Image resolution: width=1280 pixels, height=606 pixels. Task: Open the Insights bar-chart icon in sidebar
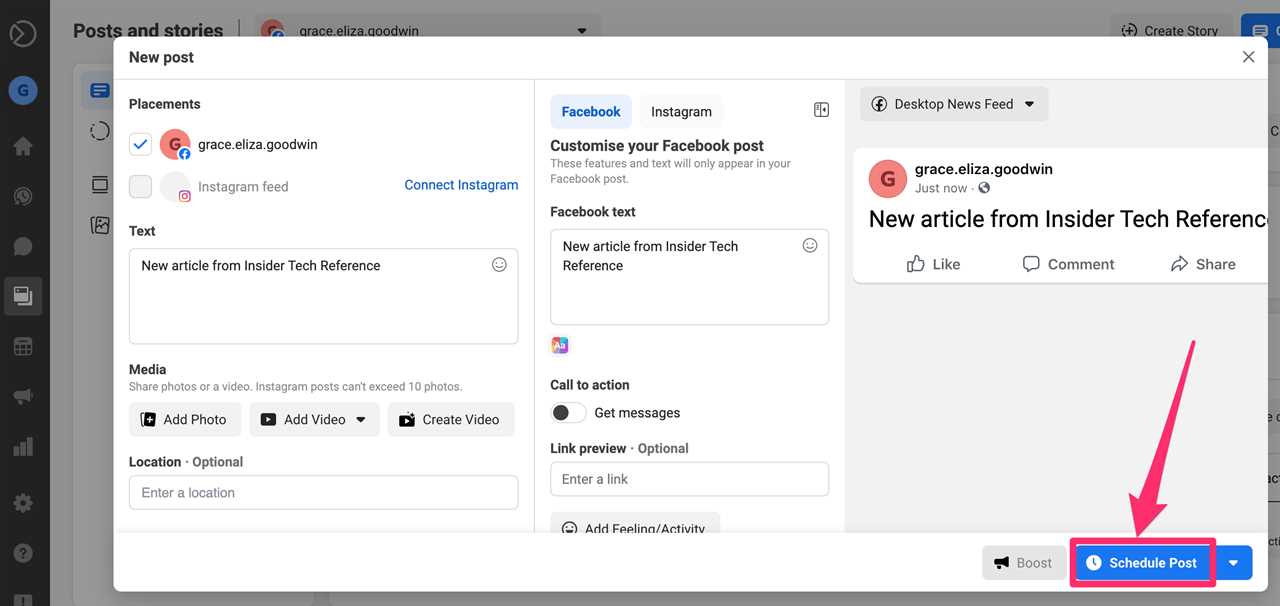coord(24,445)
